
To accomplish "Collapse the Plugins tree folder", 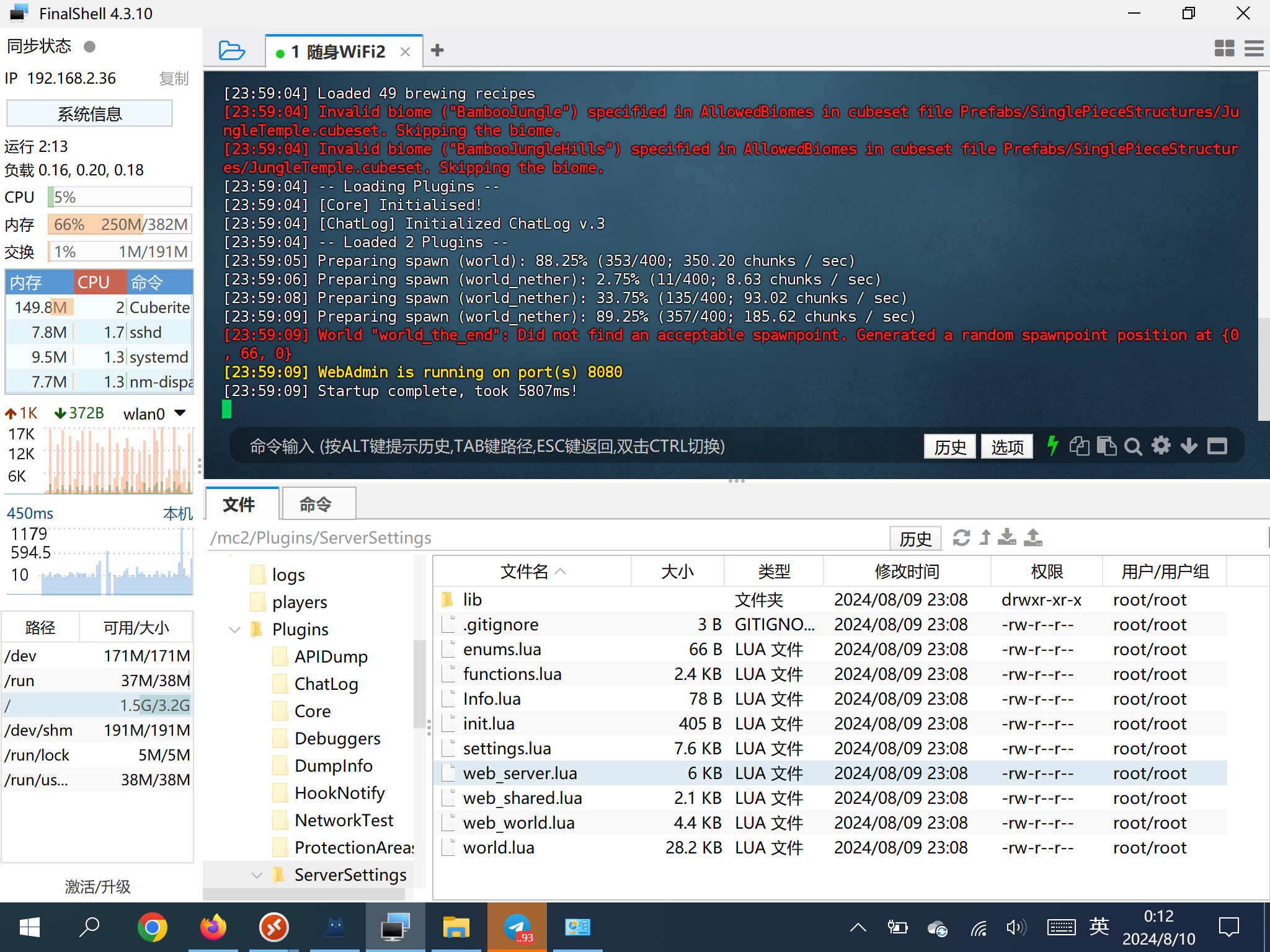I will pos(234,630).
